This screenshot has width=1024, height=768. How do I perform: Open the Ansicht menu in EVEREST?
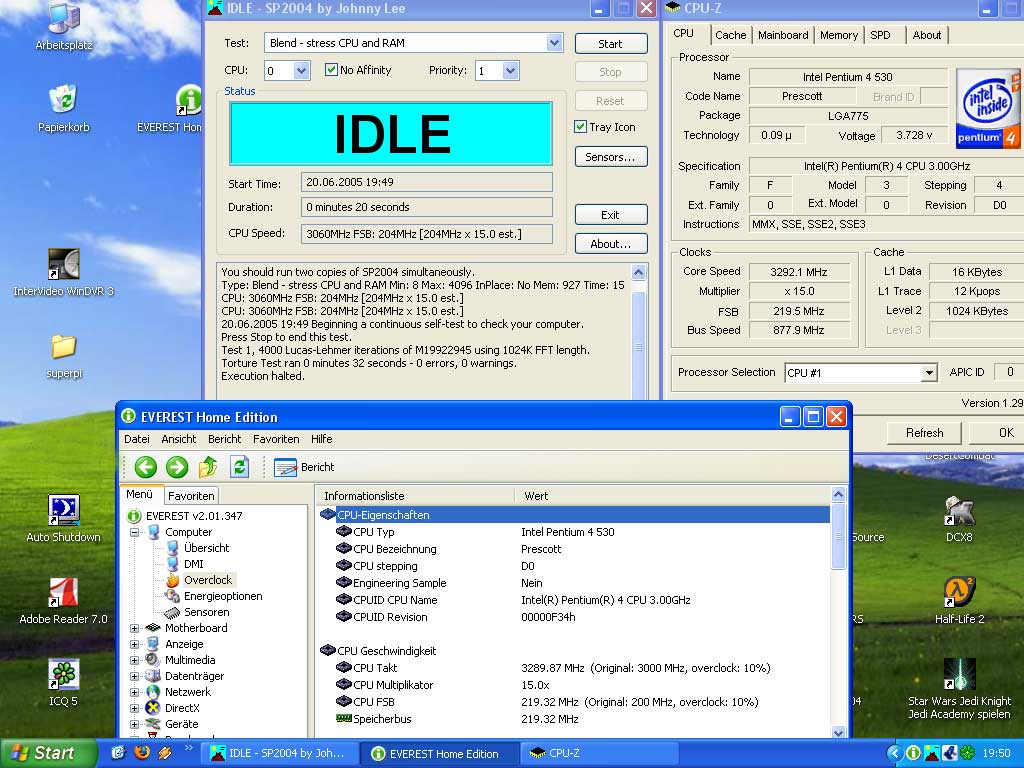[x=179, y=439]
